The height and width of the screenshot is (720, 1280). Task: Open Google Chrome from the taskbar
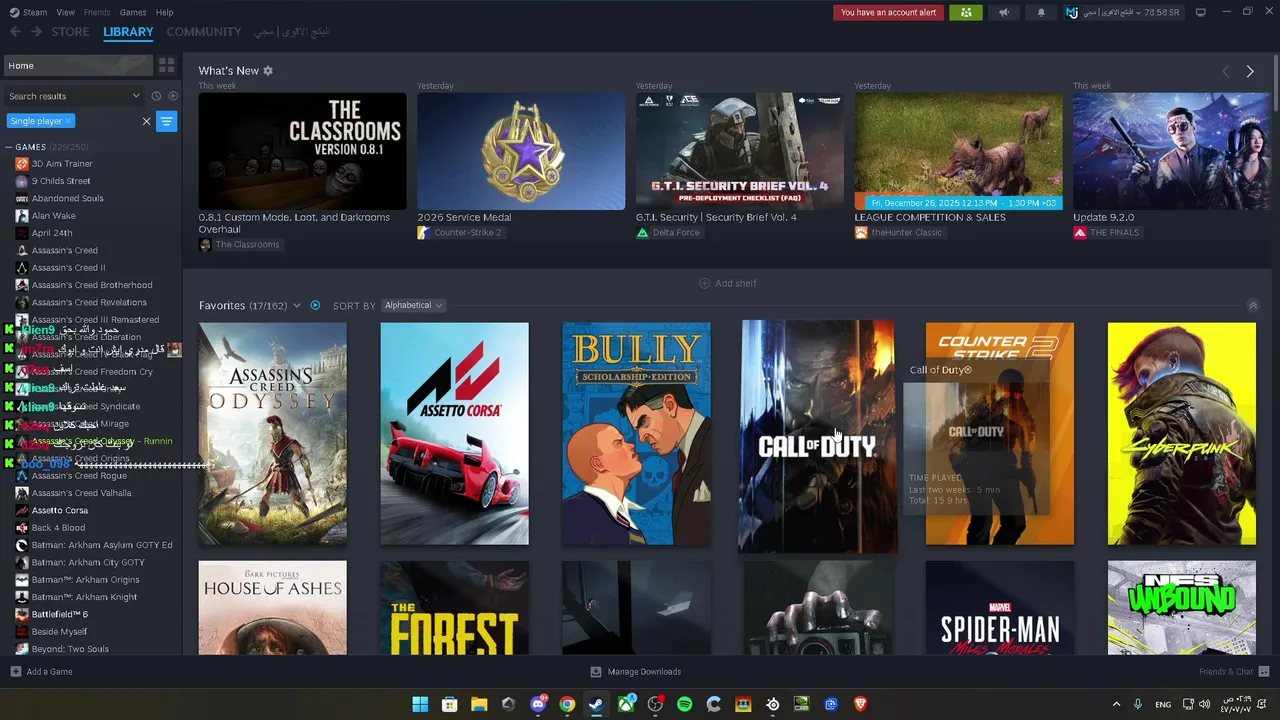[567, 704]
